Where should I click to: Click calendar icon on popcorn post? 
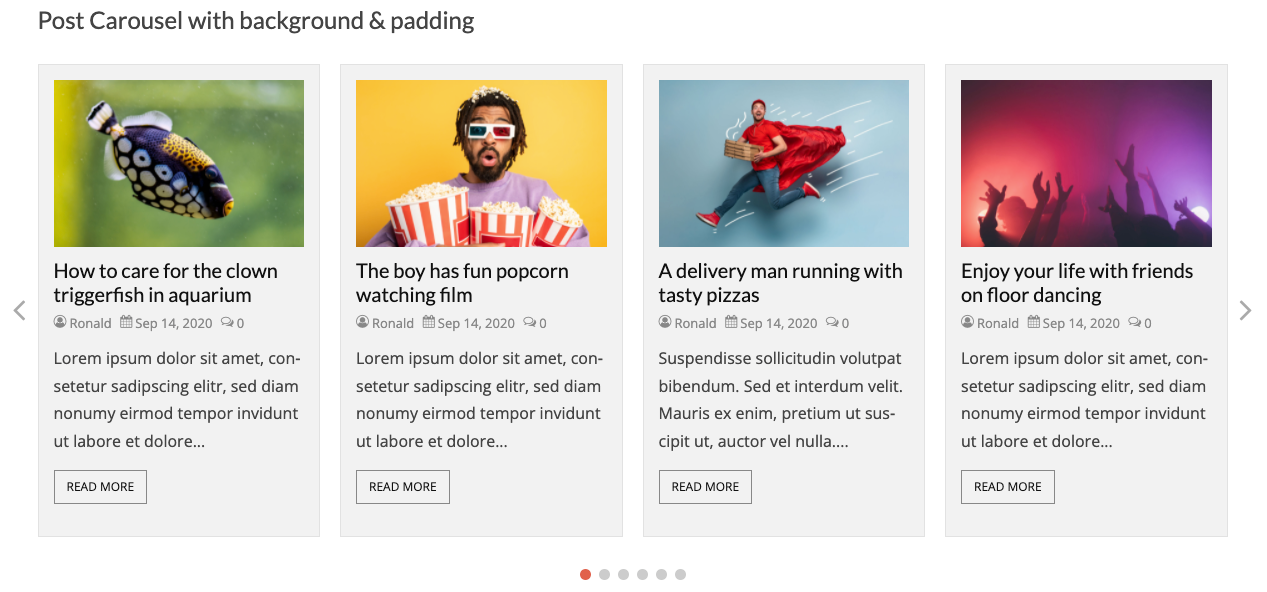[429, 322]
